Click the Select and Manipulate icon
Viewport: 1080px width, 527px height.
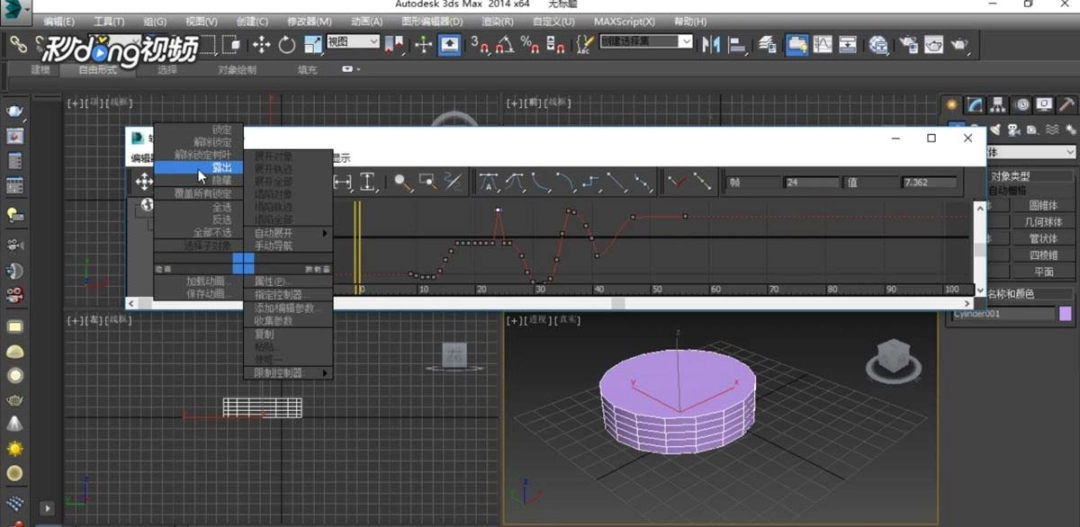coord(423,45)
